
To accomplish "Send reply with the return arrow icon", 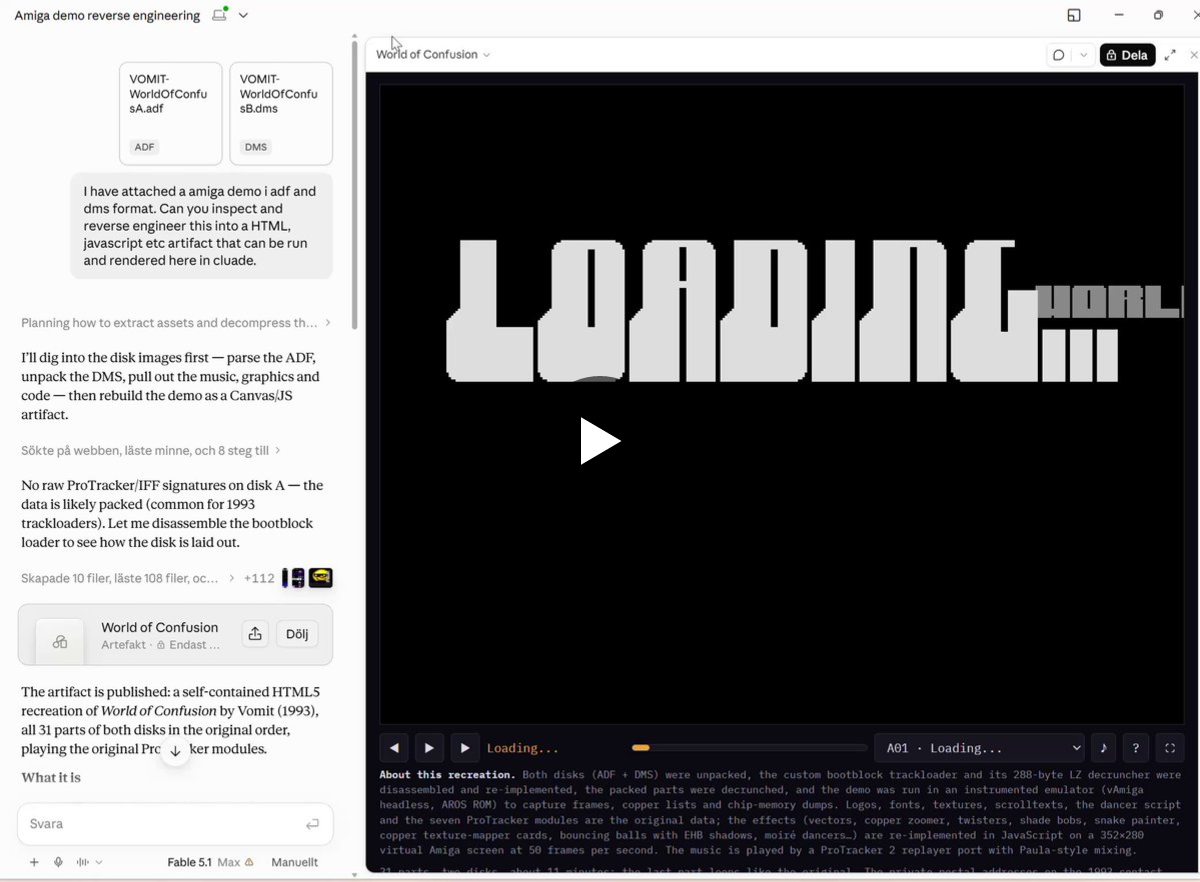I will coord(312,824).
